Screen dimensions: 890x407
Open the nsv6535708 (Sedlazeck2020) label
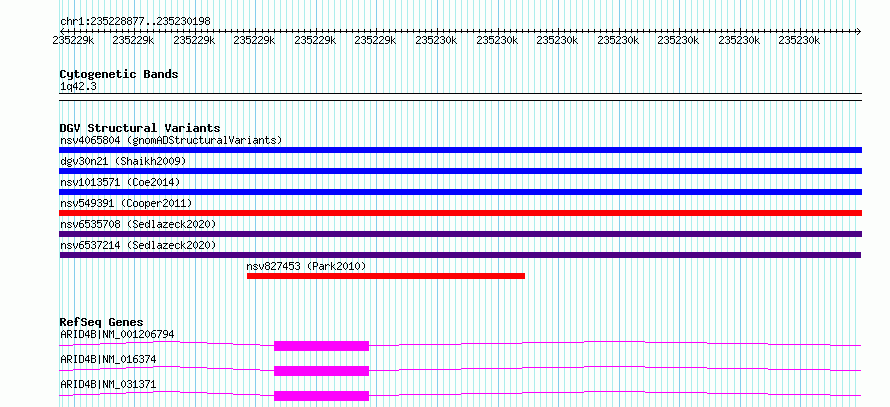[138, 224]
